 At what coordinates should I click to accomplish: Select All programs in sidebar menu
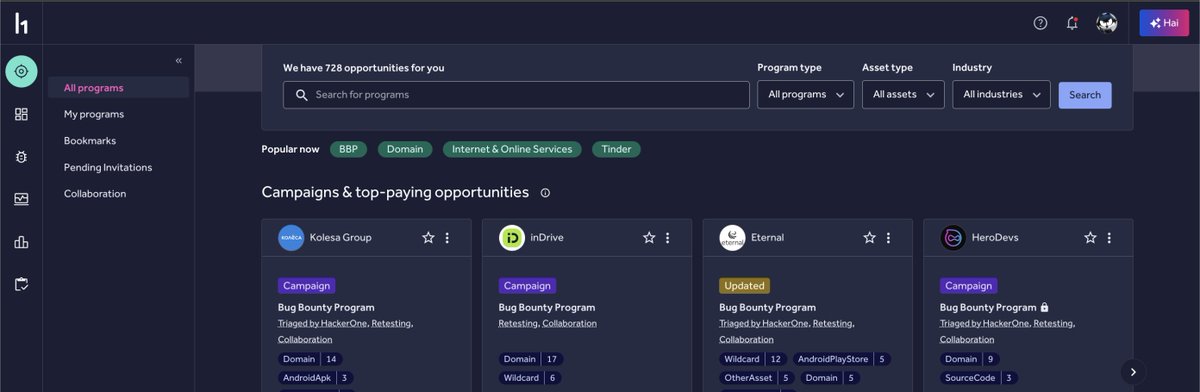(x=118, y=88)
